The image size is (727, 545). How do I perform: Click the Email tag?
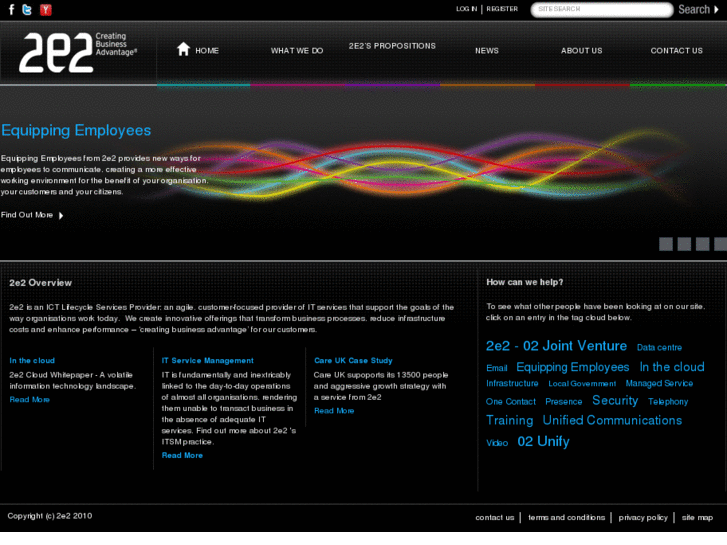click(497, 368)
